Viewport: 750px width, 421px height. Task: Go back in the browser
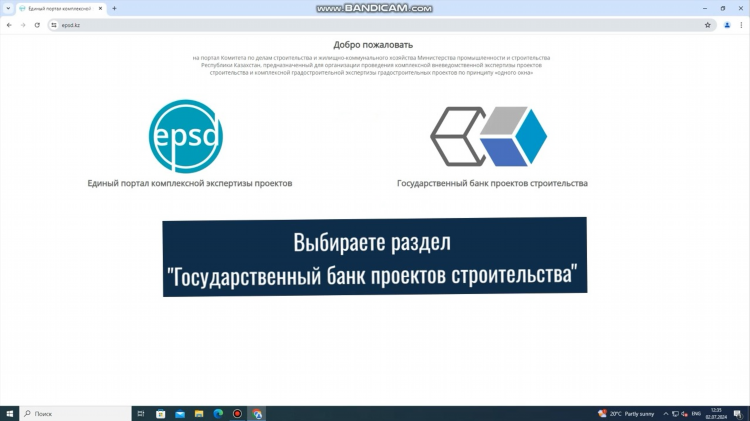(9, 25)
